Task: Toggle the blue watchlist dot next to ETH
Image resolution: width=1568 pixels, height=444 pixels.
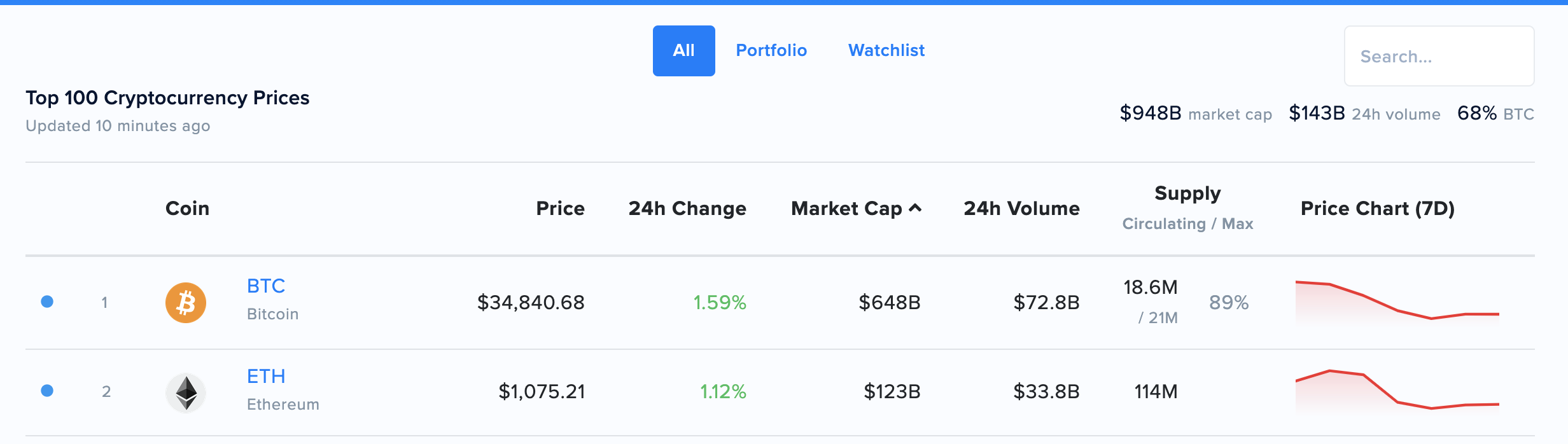Action: tap(46, 392)
